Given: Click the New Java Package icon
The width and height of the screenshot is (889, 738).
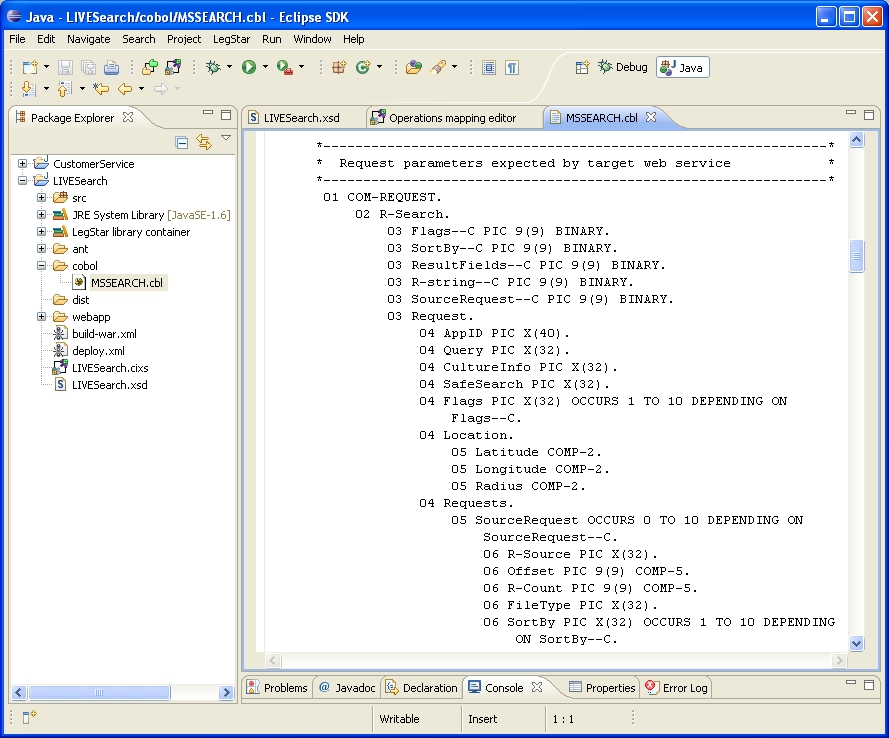Looking at the screenshot, I should coord(339,67).
